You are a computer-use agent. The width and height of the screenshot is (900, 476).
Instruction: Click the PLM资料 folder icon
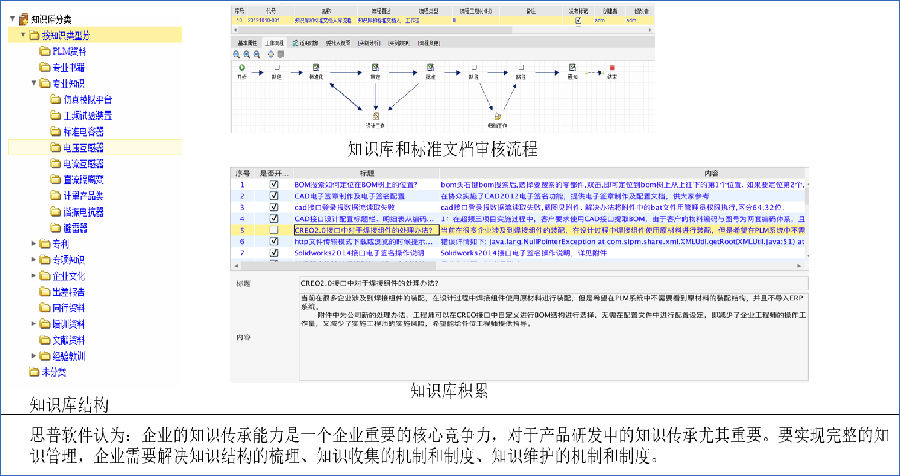[x=45, y=51]
